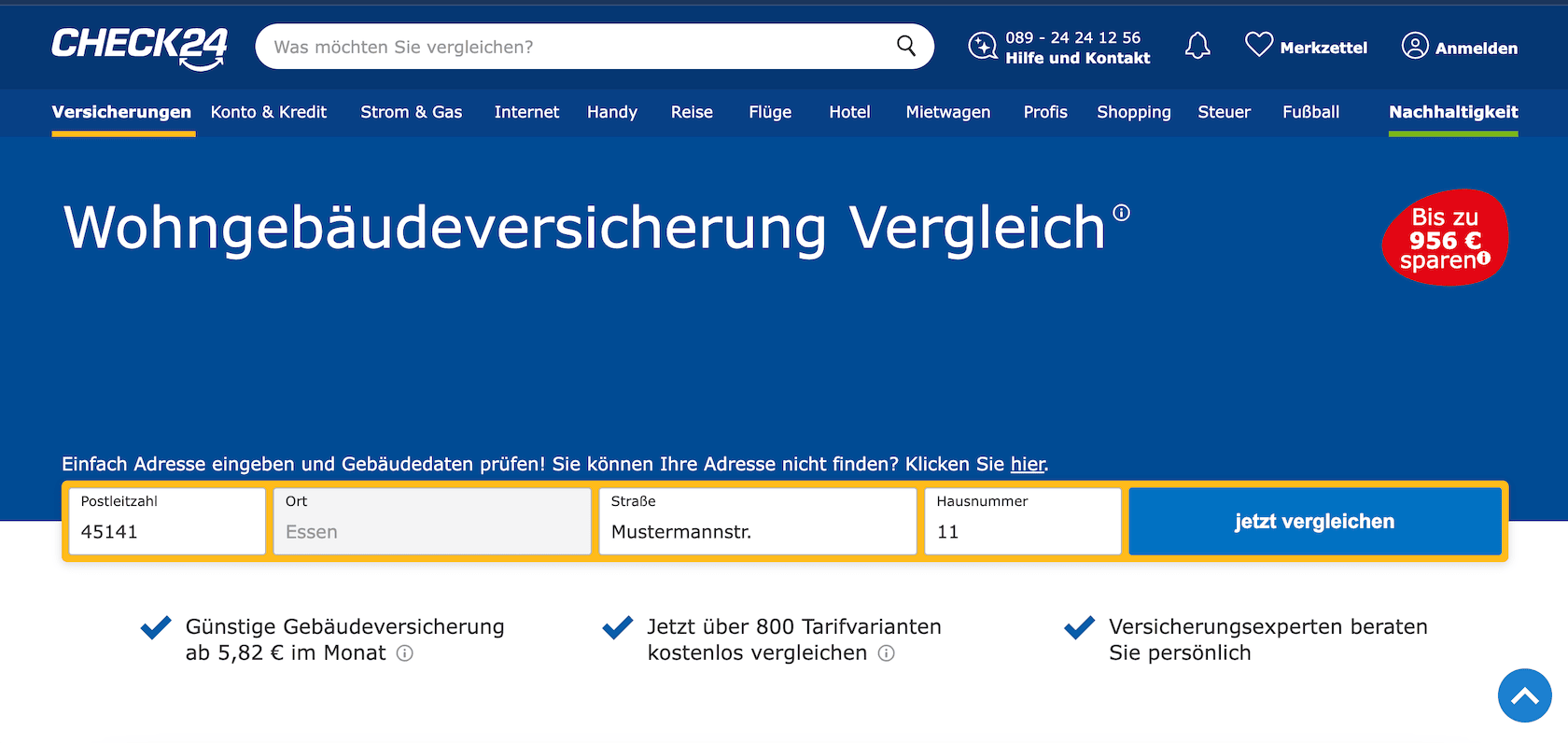Click the magnifier search icon
Image resolution: width=1568 pixels, height=743 pixels.
(906, 46)
